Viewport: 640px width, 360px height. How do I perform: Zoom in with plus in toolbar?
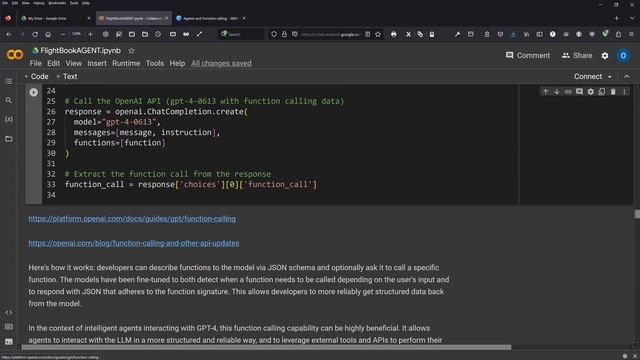(x=90, y=34)
